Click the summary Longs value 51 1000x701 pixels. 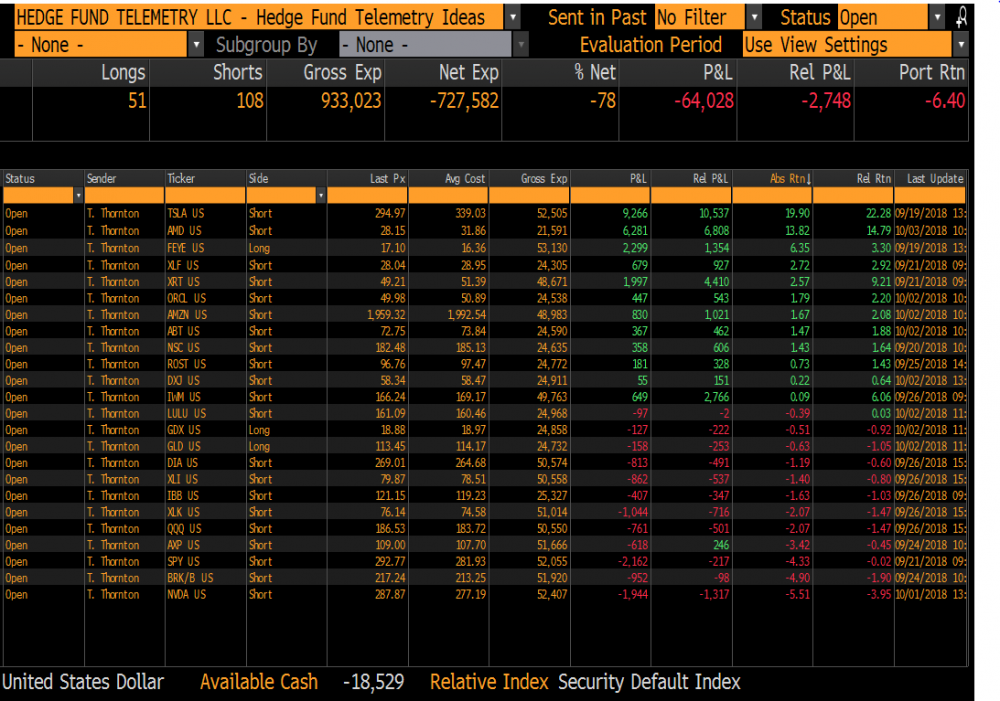coord(137,101)
